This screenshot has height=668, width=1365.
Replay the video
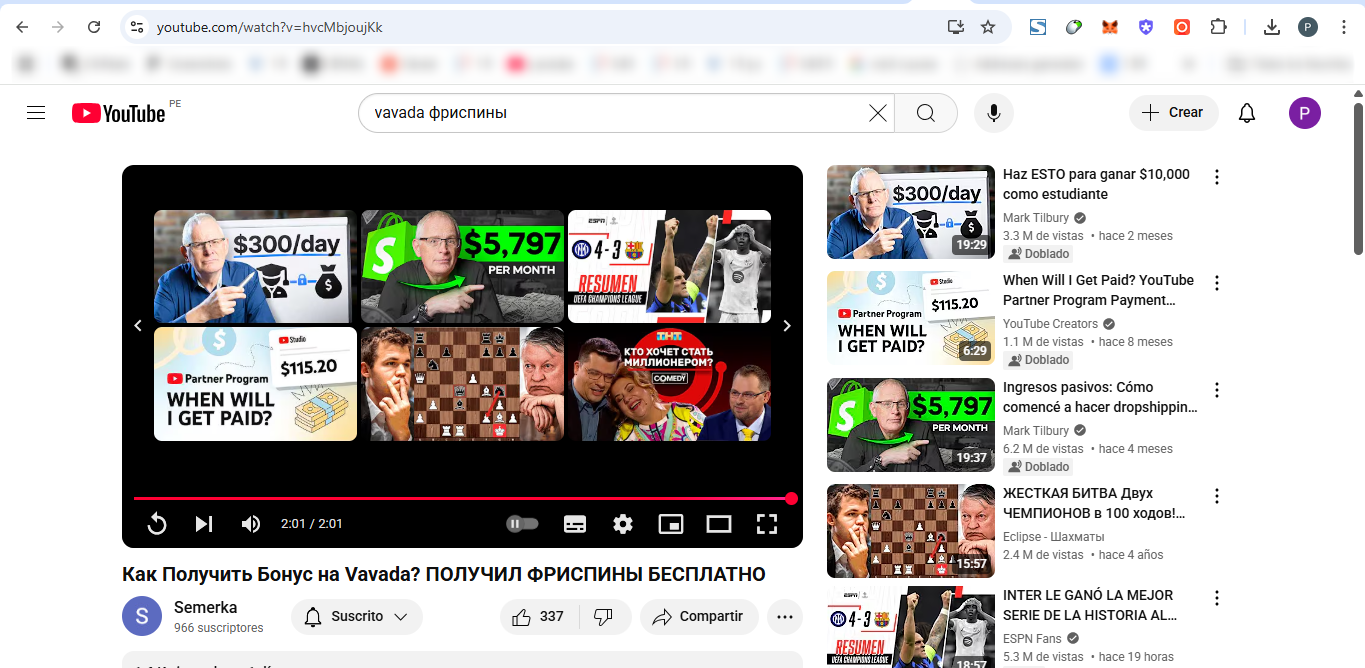[157, 523]
